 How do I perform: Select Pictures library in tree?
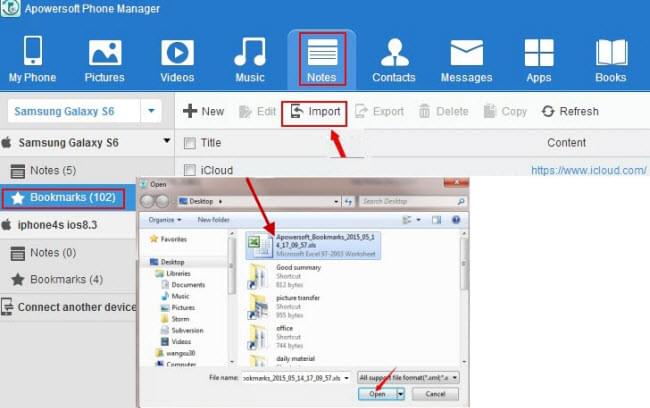[x=178, y=308]
